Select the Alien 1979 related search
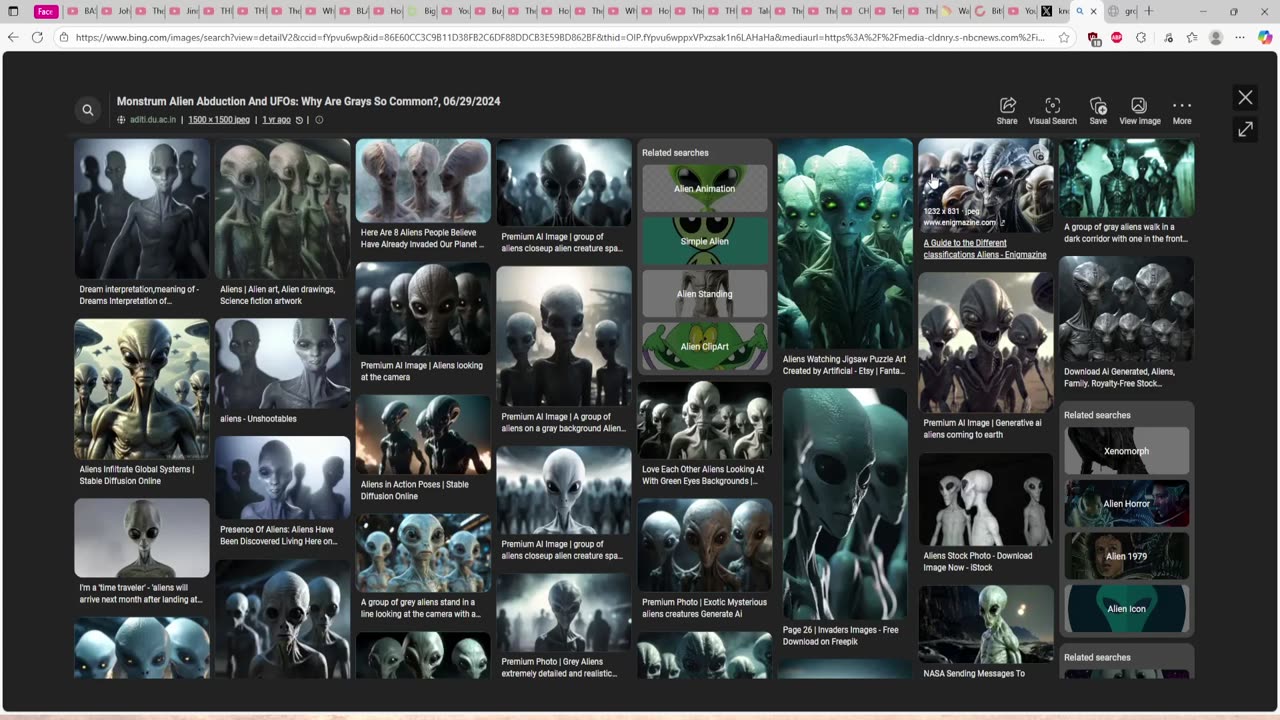 coord(1126,556)
